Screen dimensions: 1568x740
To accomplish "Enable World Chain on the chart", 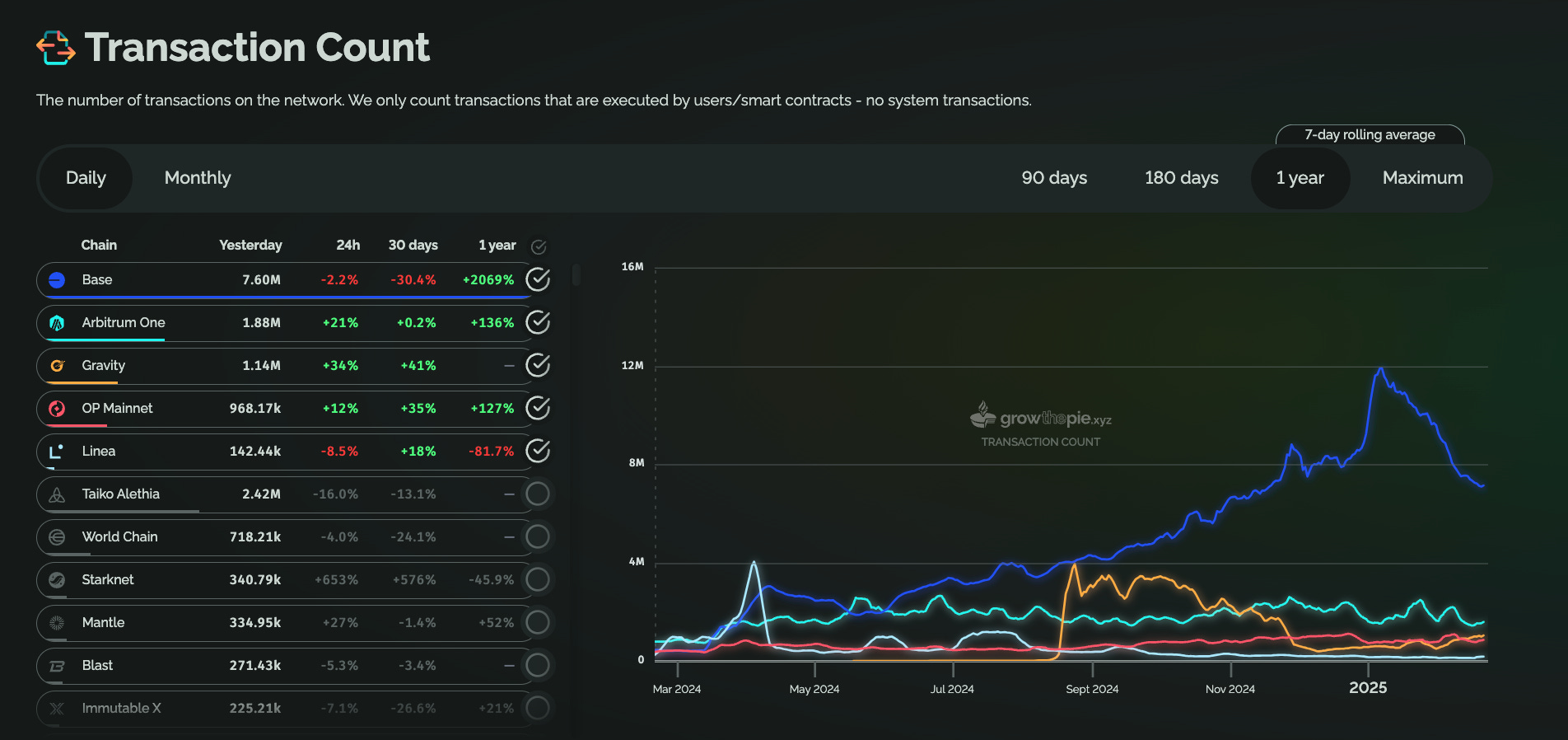I will (538, 537).
